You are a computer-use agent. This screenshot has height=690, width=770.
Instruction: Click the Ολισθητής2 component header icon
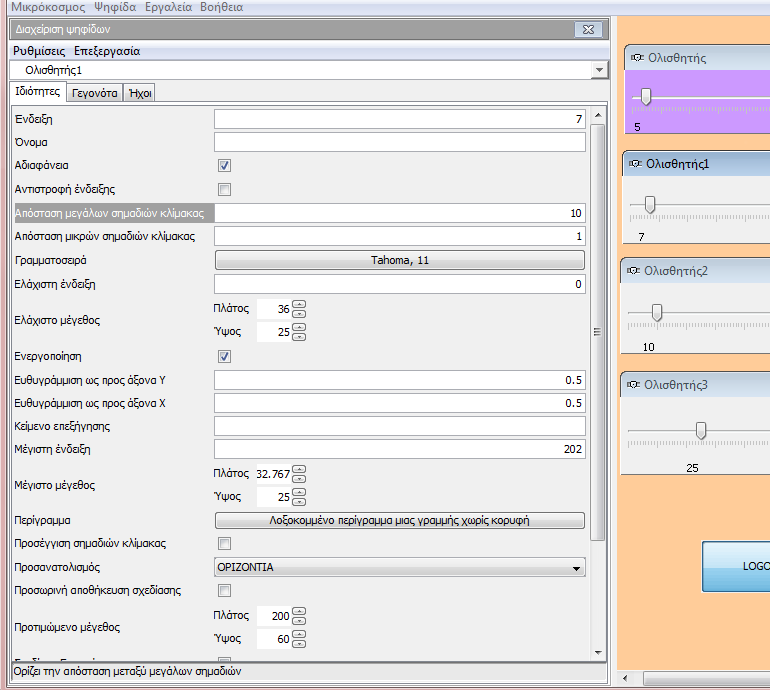[x=633, y=271]
